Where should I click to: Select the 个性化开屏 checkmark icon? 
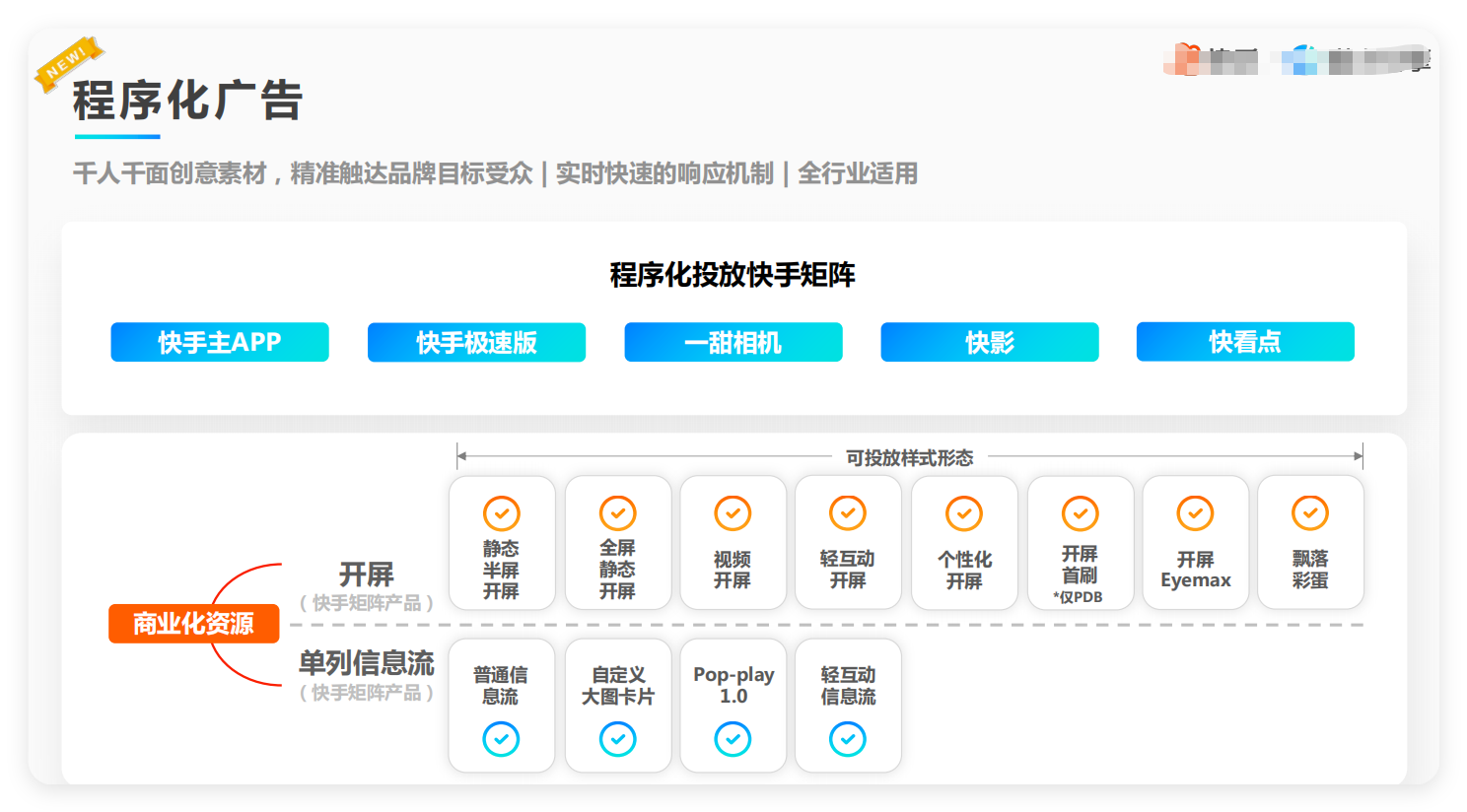click(x=964, y=512)
